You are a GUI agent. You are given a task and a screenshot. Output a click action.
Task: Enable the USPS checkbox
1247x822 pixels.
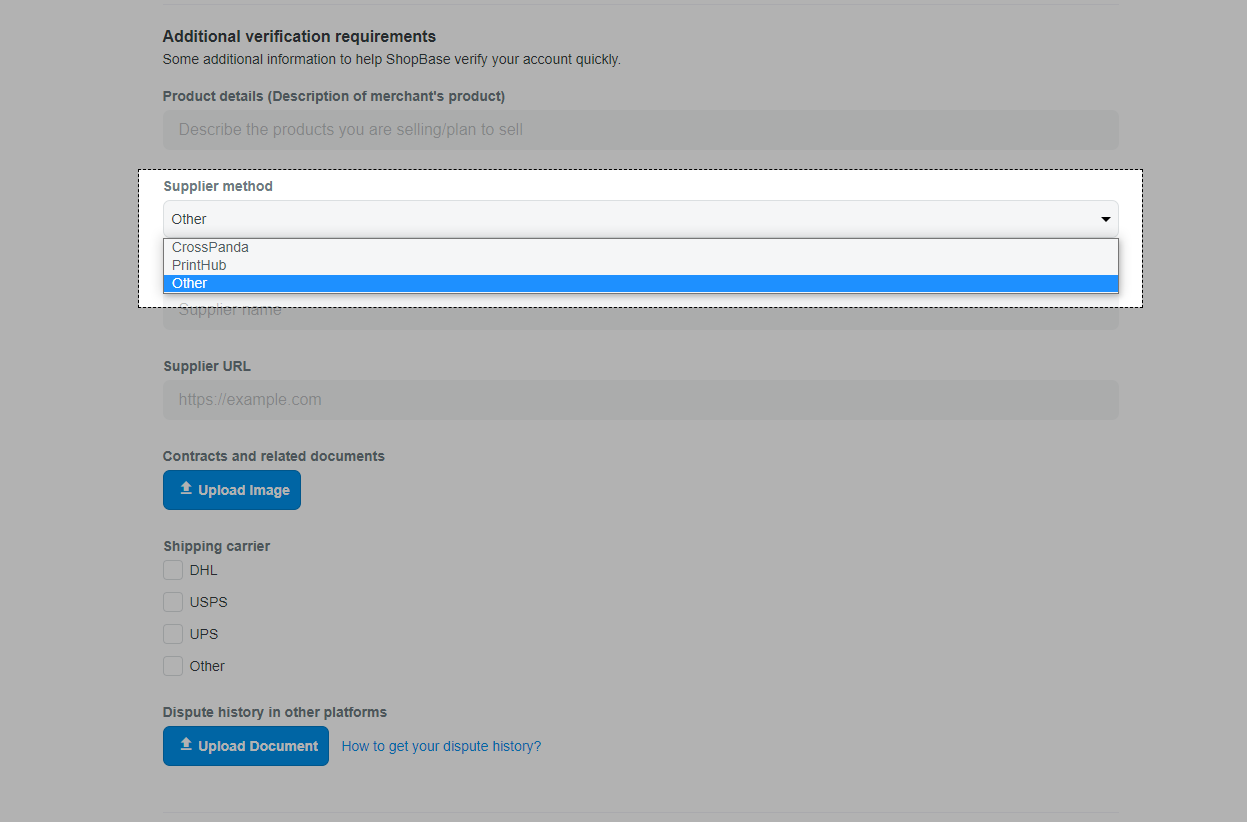[x=173, y=602]
